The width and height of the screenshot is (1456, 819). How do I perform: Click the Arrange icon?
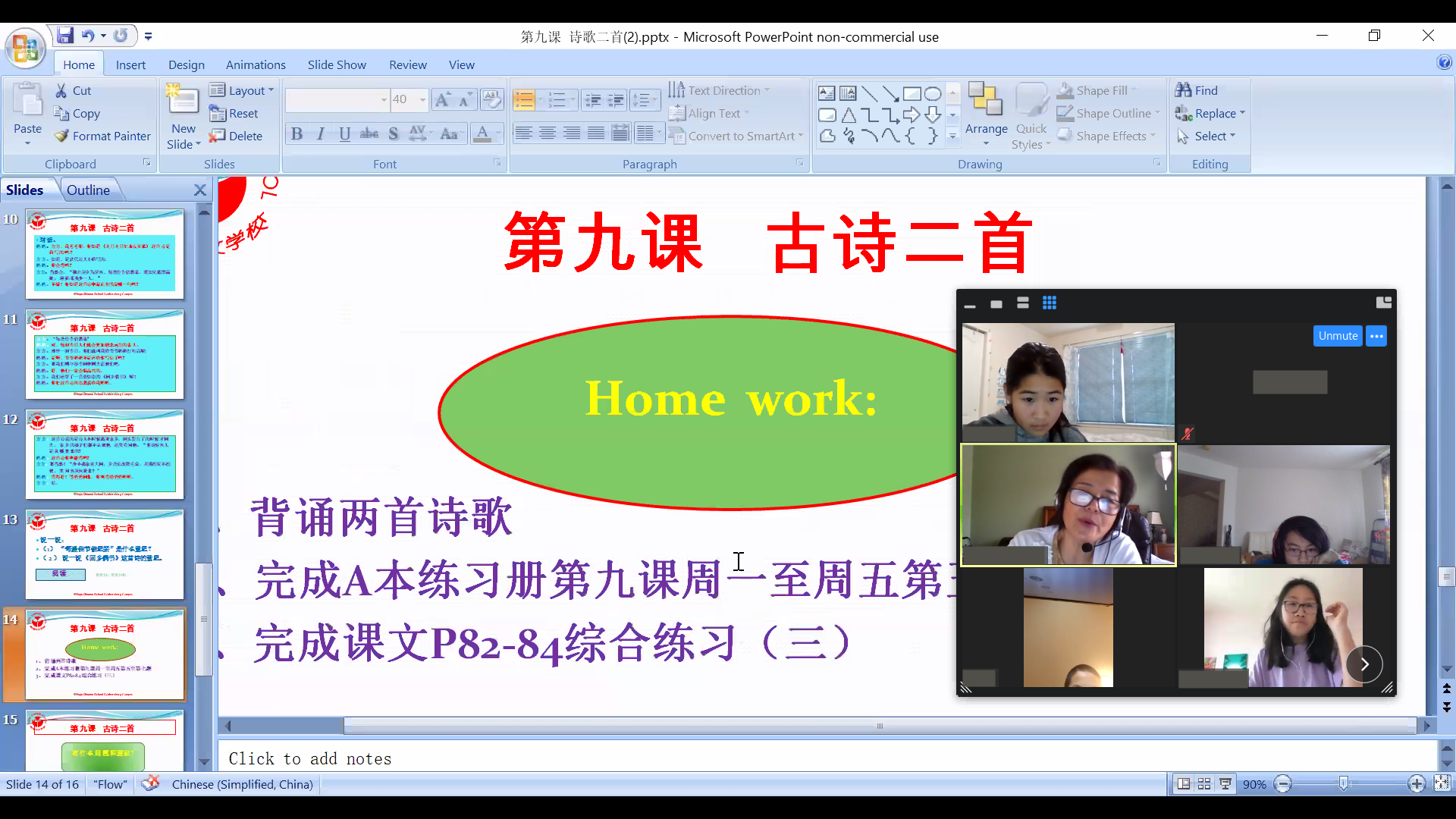click(985, 101)
